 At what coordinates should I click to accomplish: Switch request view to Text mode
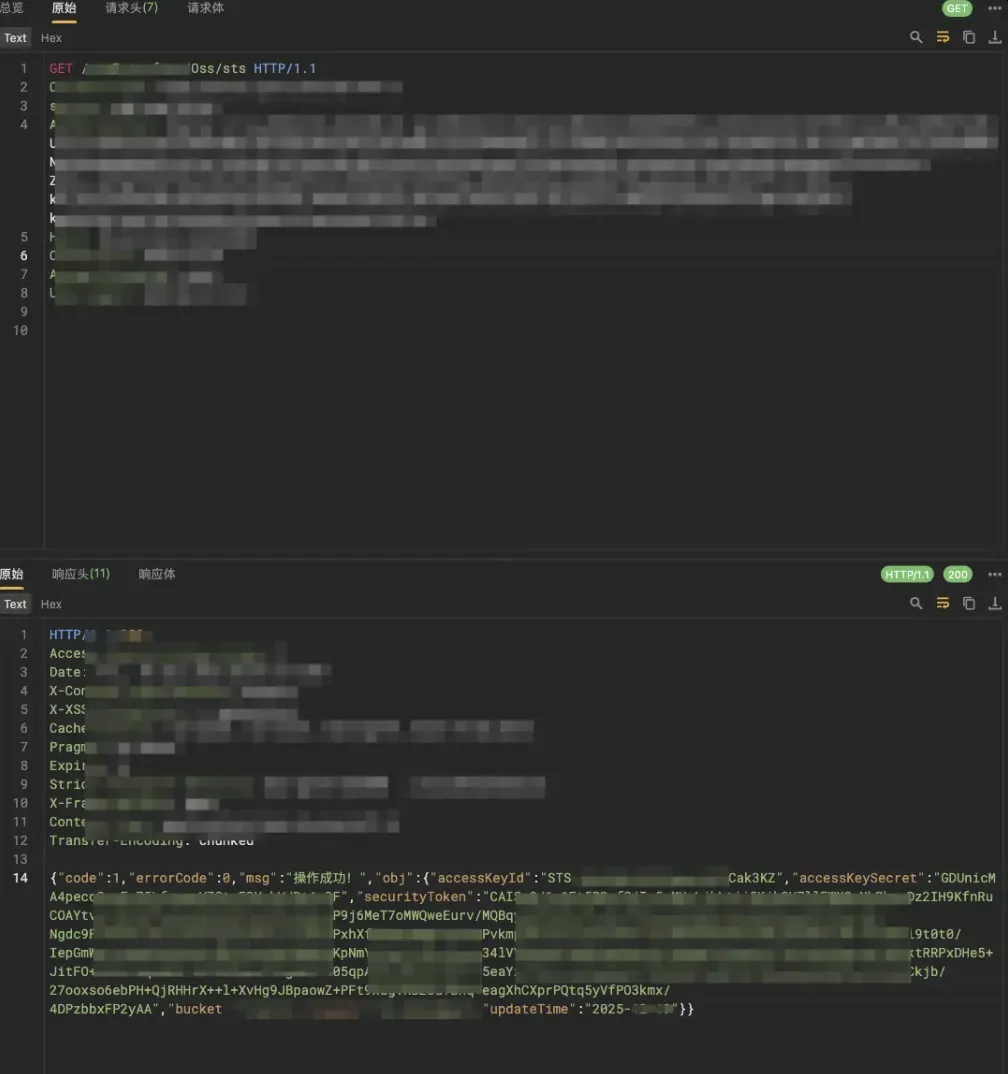pos(15,38)
